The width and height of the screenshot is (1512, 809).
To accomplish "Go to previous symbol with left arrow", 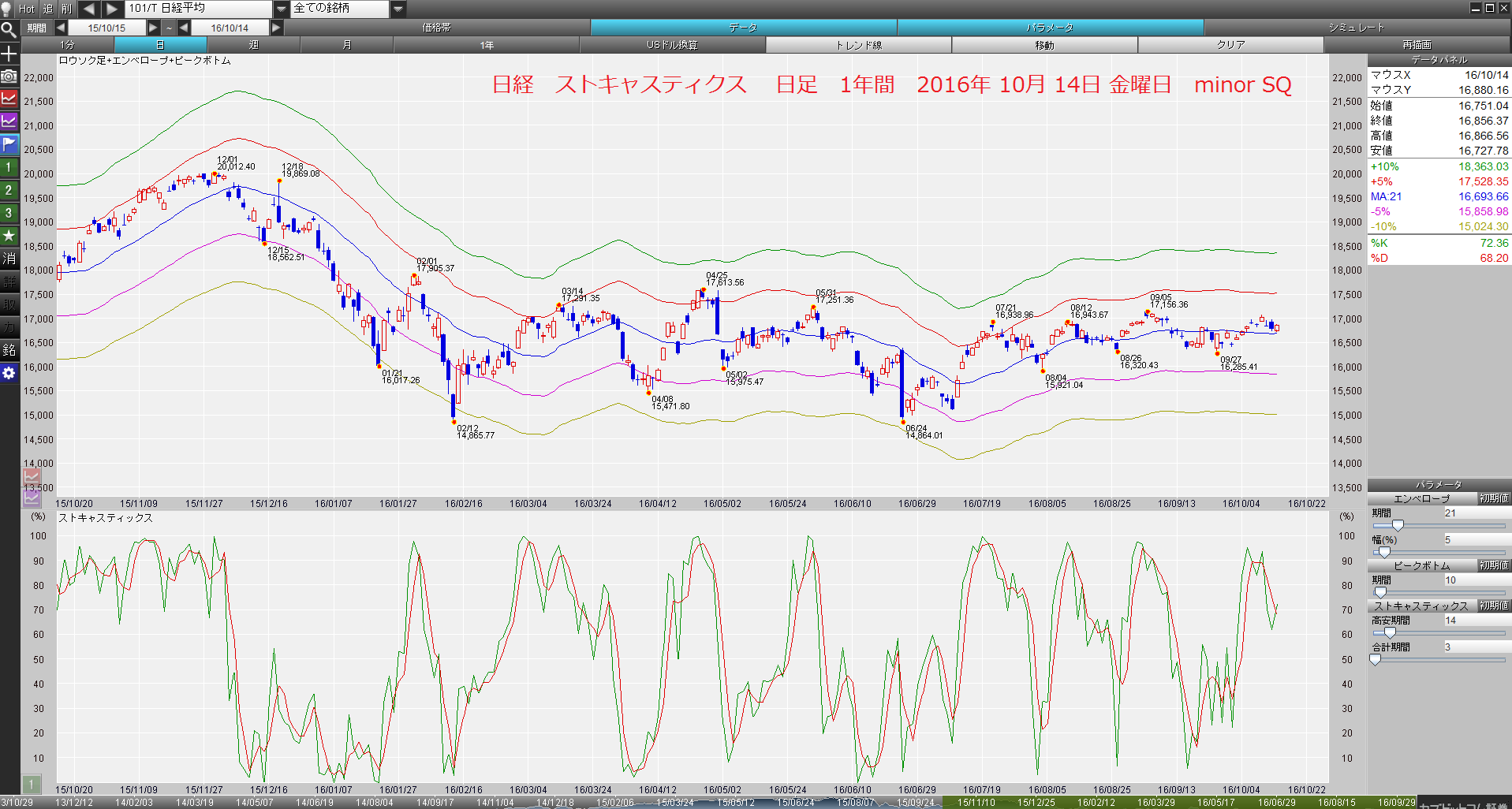I will pyautogui.click(x=89, y=9).
